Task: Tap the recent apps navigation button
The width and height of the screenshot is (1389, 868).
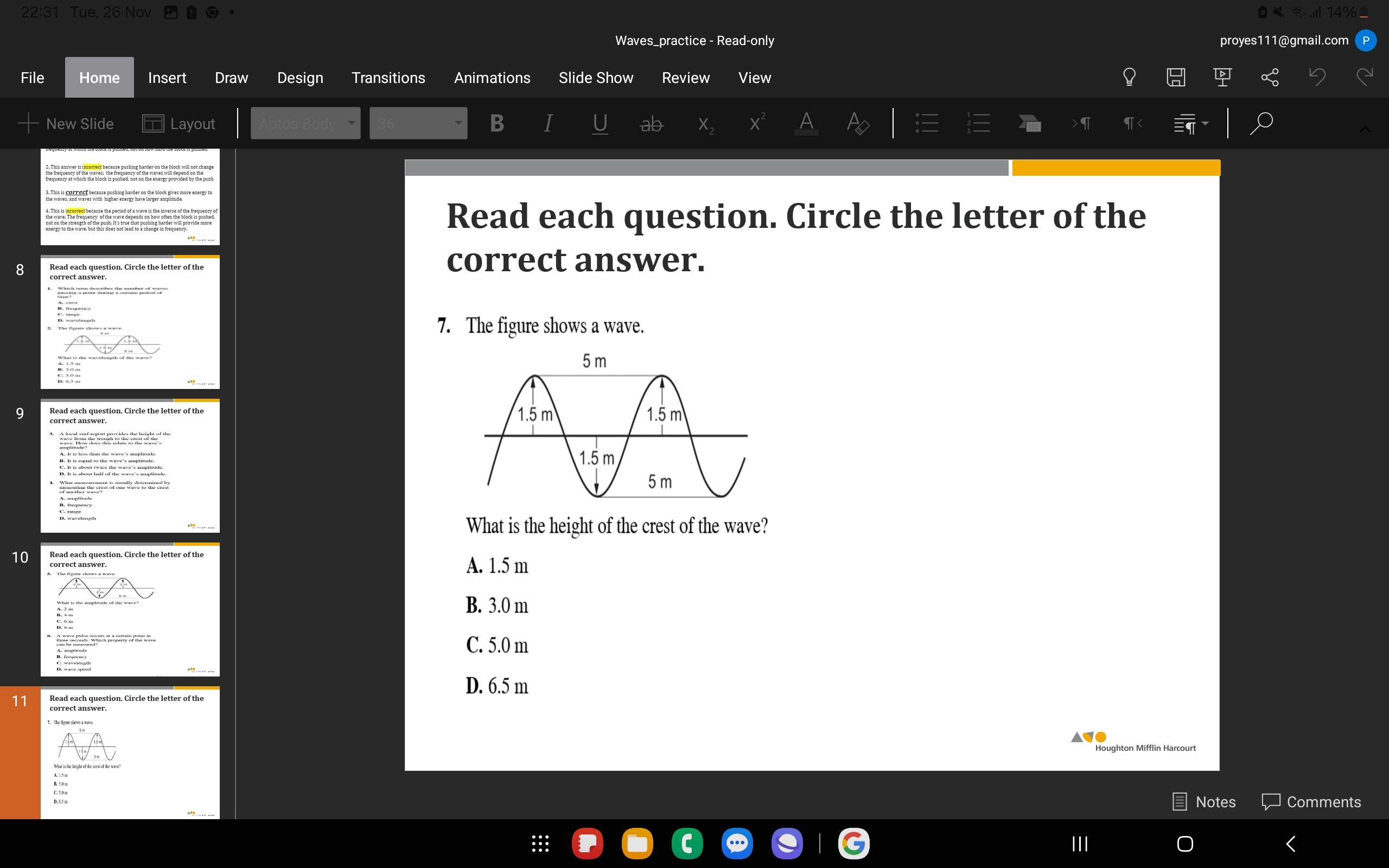Action: [1080, 843]
